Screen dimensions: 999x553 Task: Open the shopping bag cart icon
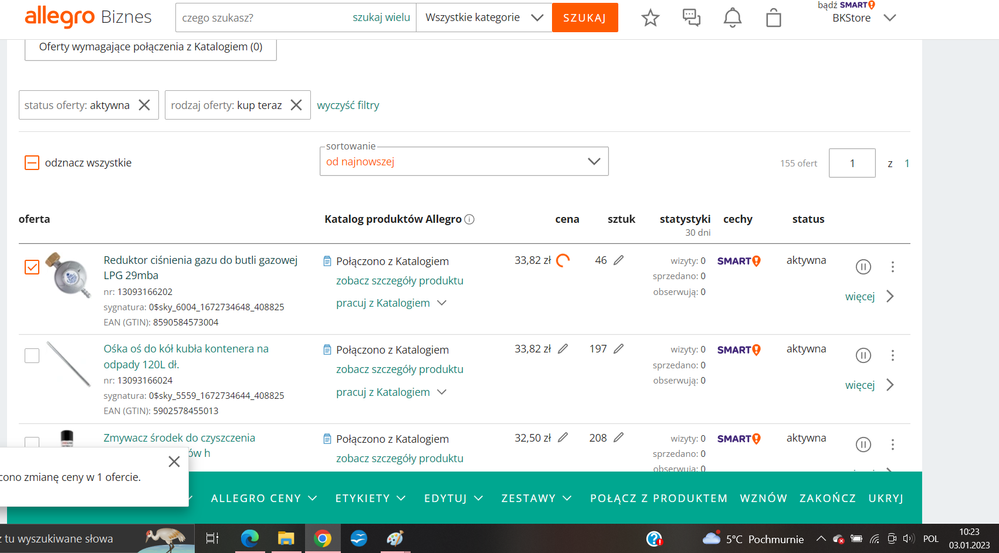pos(773,17)
